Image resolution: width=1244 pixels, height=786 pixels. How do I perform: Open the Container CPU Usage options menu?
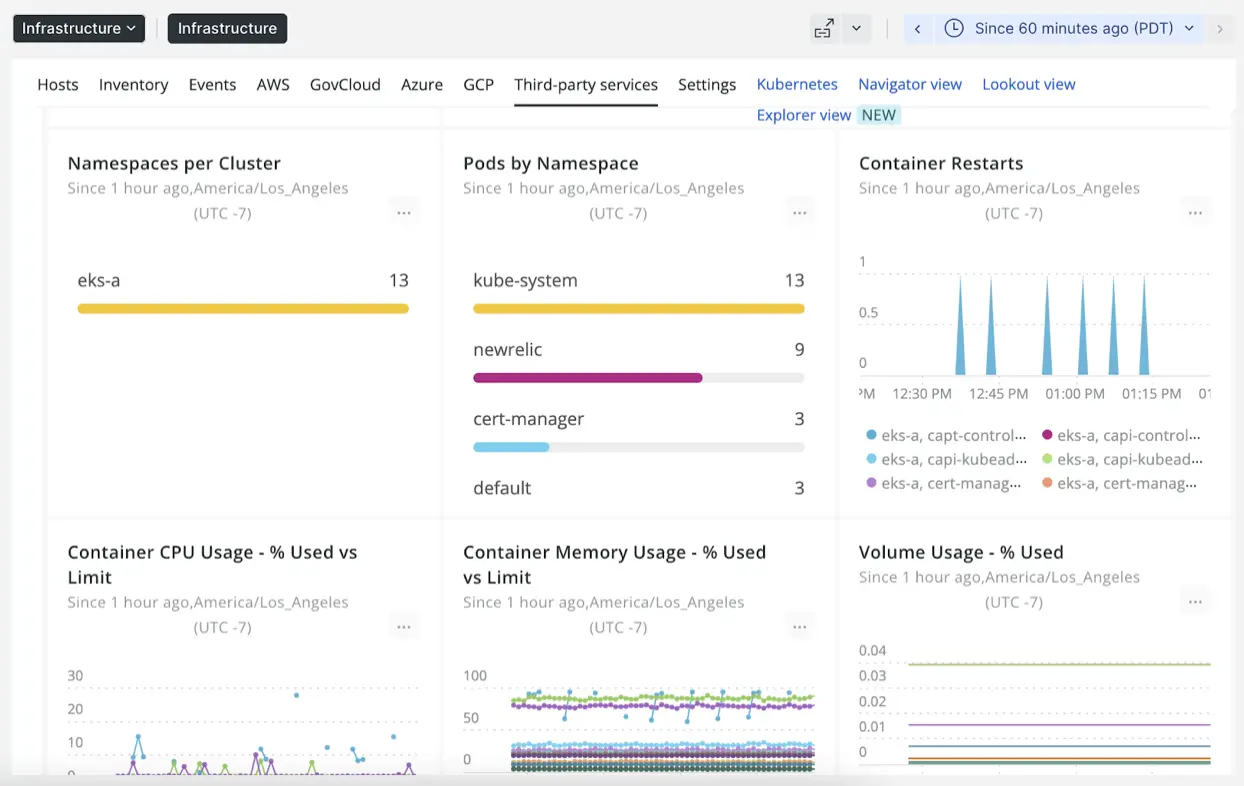tap(404, 626)
